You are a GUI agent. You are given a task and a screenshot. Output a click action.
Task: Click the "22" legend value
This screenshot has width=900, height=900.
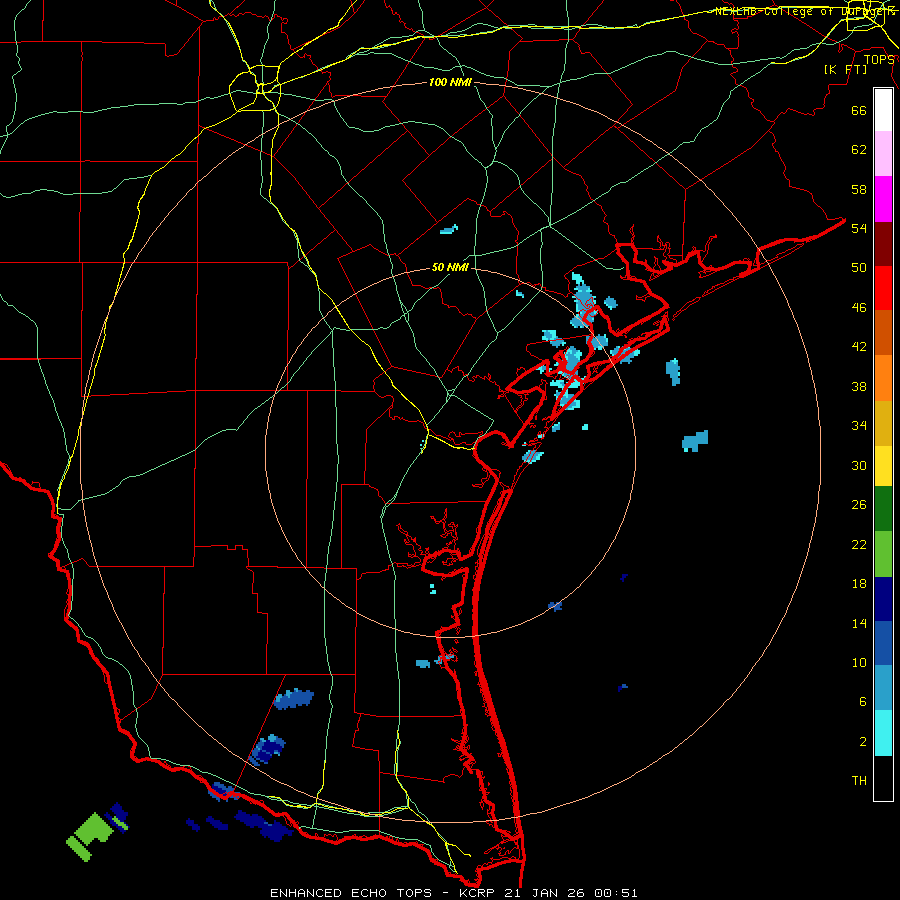pyautogui.click(x=859, y=544)
